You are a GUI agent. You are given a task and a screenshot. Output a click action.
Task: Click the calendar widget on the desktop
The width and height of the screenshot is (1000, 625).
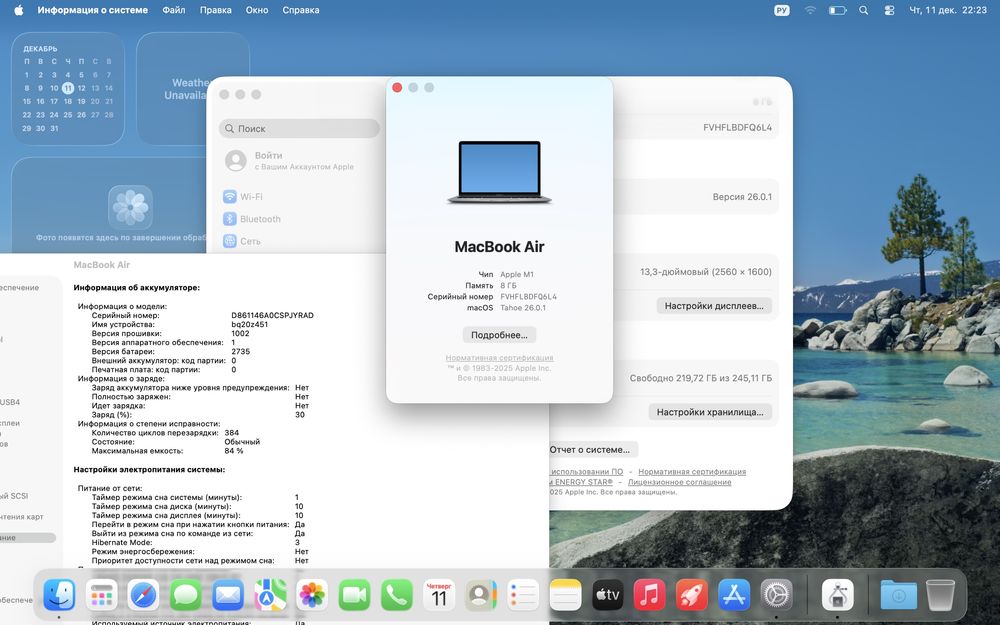click(x=68, y=89)
